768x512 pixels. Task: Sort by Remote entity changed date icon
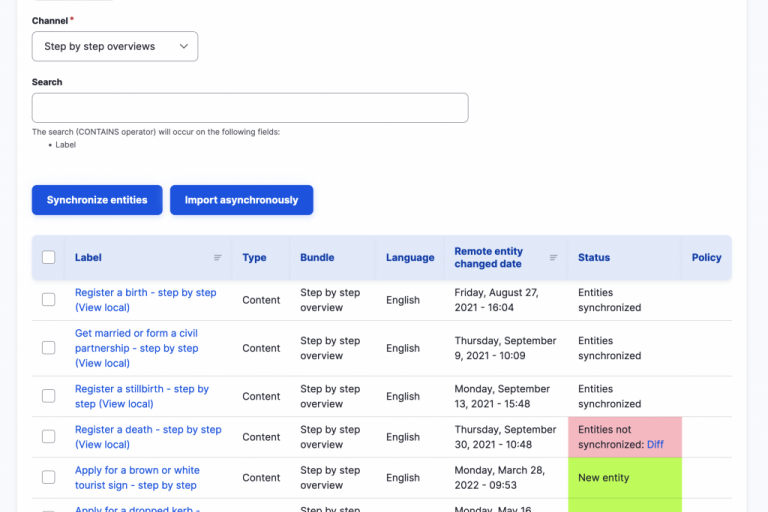tap(553, 258)
